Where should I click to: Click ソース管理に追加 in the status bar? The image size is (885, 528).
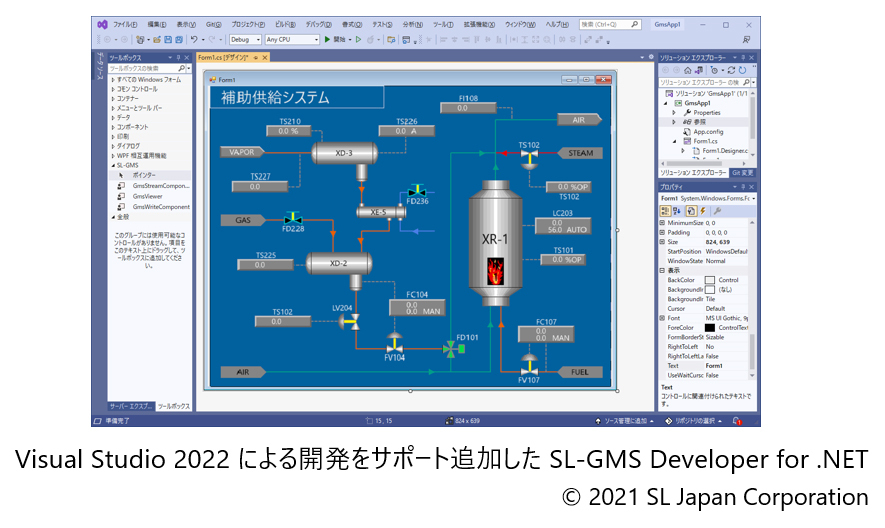[625, 421]
